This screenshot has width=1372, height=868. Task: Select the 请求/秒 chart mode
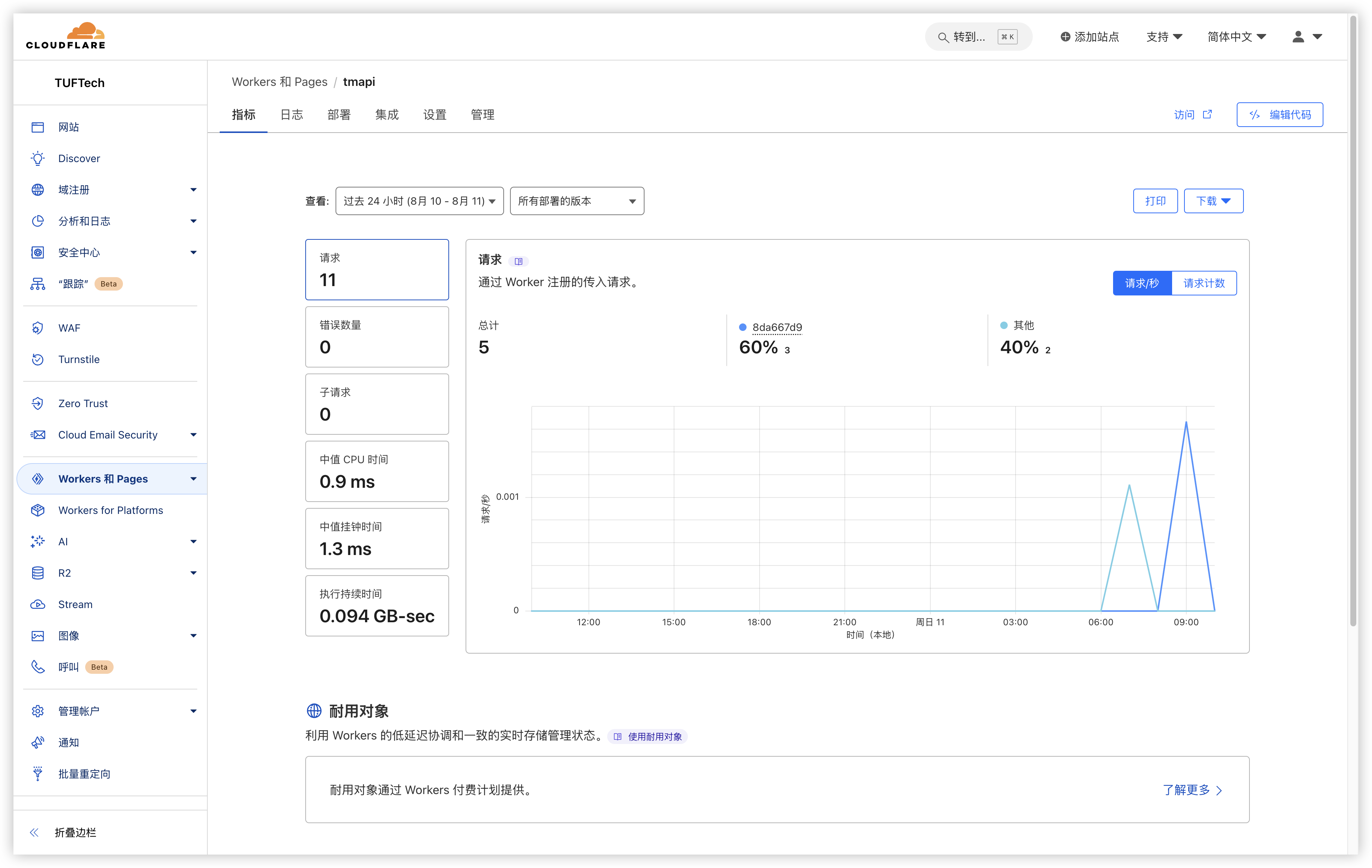pyautogui.click(x=1142, y=283)
